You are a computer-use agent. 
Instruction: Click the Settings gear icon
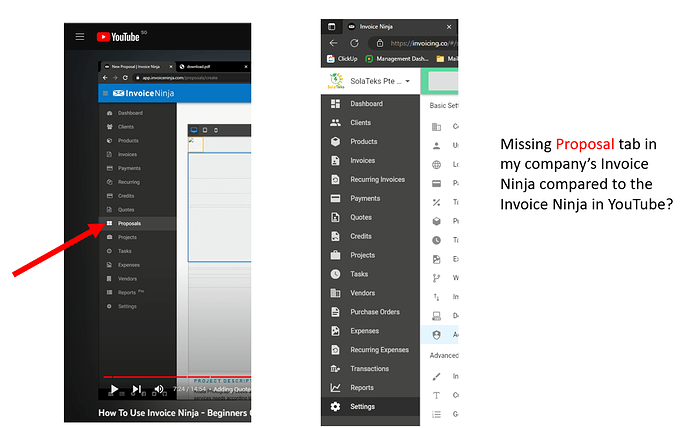pyautogui.click(x=335, y=406)
